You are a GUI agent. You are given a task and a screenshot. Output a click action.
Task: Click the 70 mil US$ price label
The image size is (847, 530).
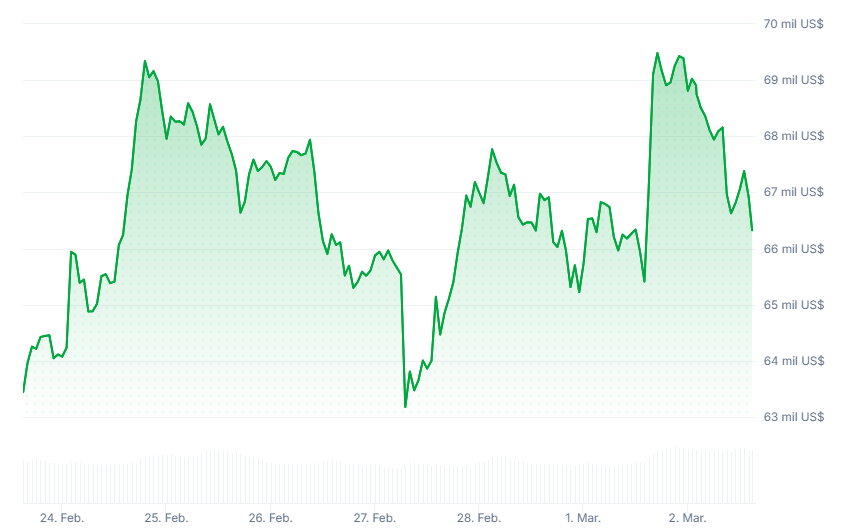point(794,24)
